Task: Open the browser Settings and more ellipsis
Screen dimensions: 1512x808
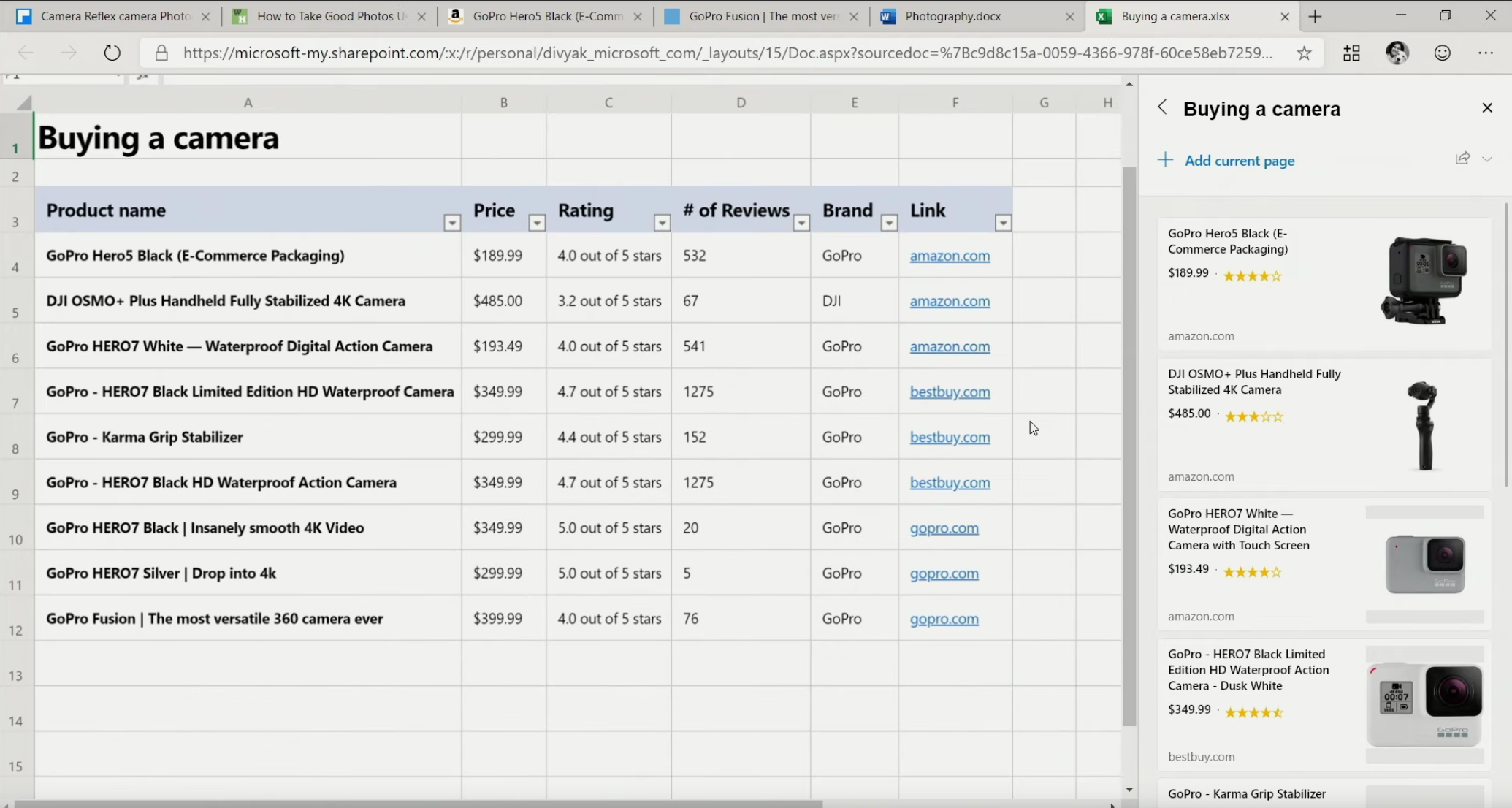Action: (1486, 53)
